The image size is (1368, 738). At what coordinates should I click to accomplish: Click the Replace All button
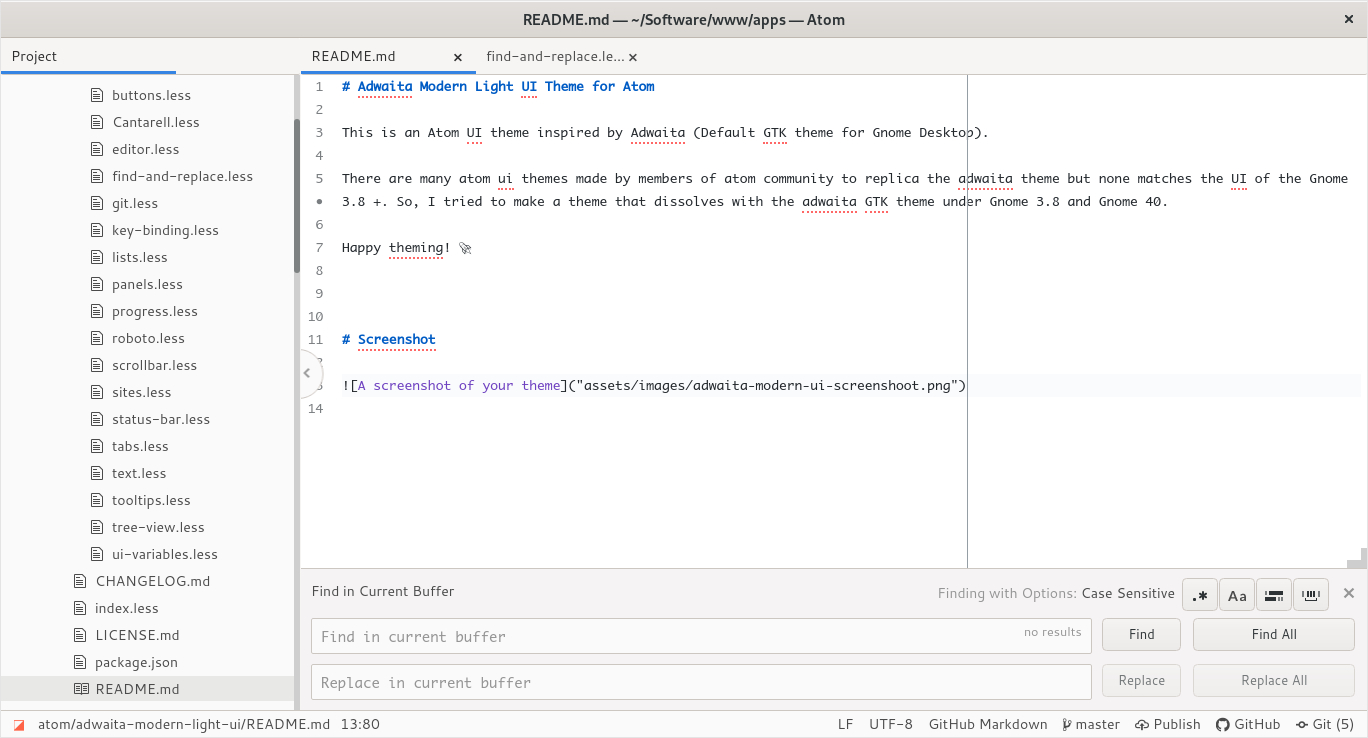click(x=1274, y=680)
